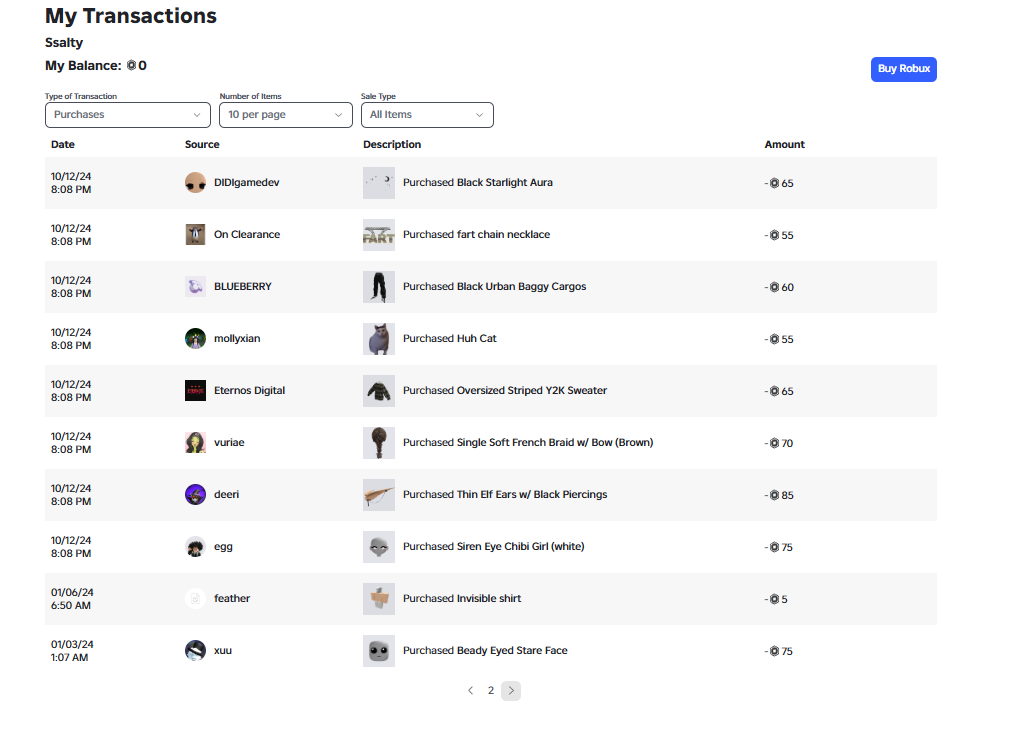1033x731 pixels.
Task: Open the Purchased Beady Eyed Stare Face link
Action: click(485, 651)
